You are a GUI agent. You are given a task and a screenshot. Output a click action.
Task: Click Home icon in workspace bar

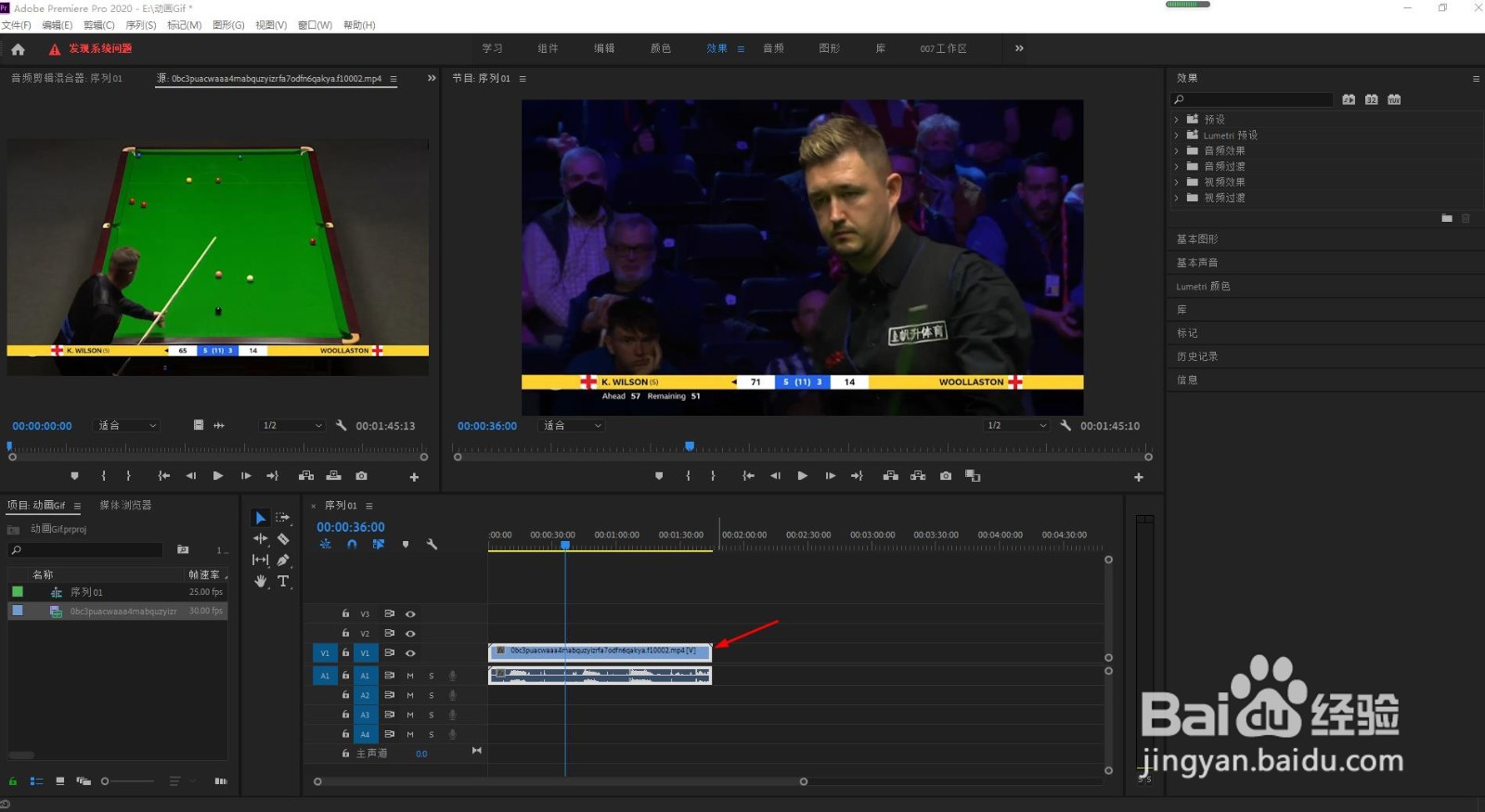click(x=18, y=49)
